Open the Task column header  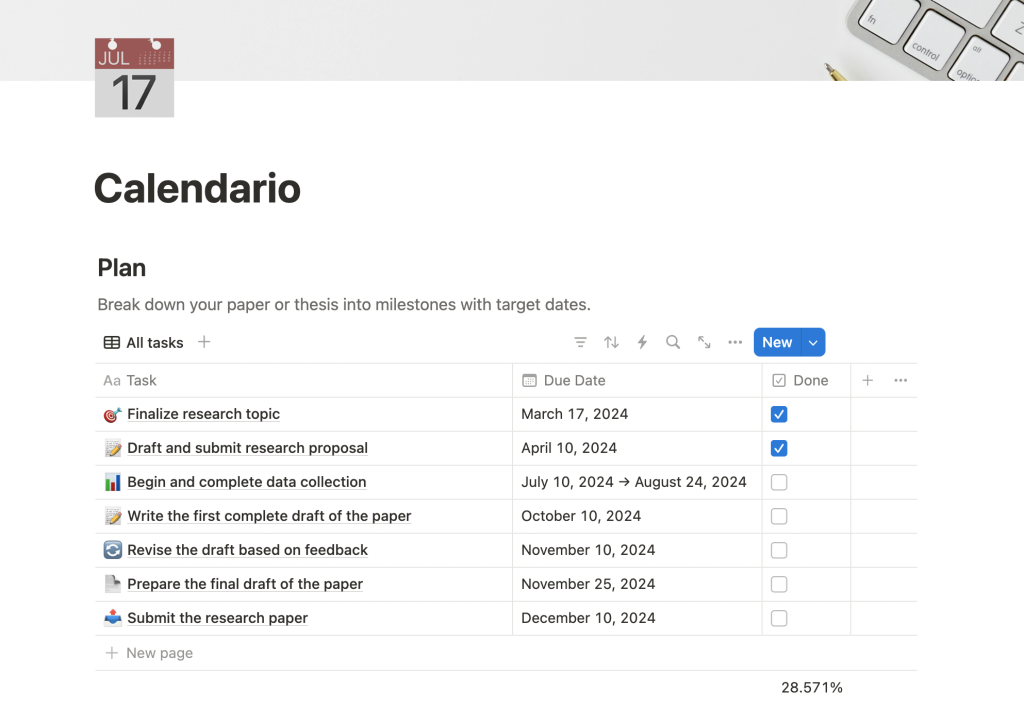(x=141, y=380)
